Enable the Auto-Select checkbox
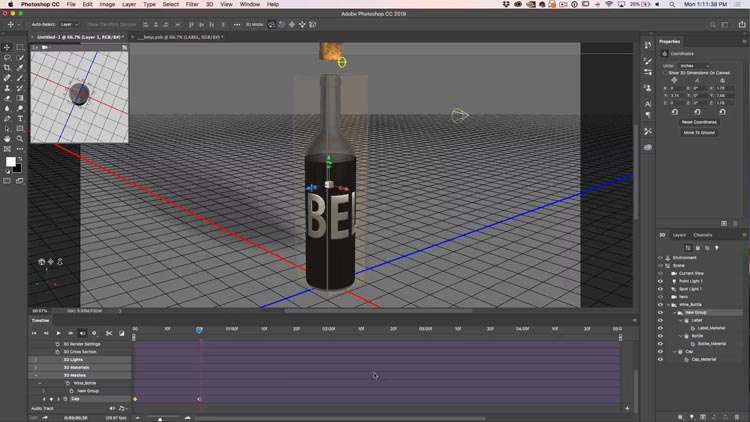 pos(28,24)
